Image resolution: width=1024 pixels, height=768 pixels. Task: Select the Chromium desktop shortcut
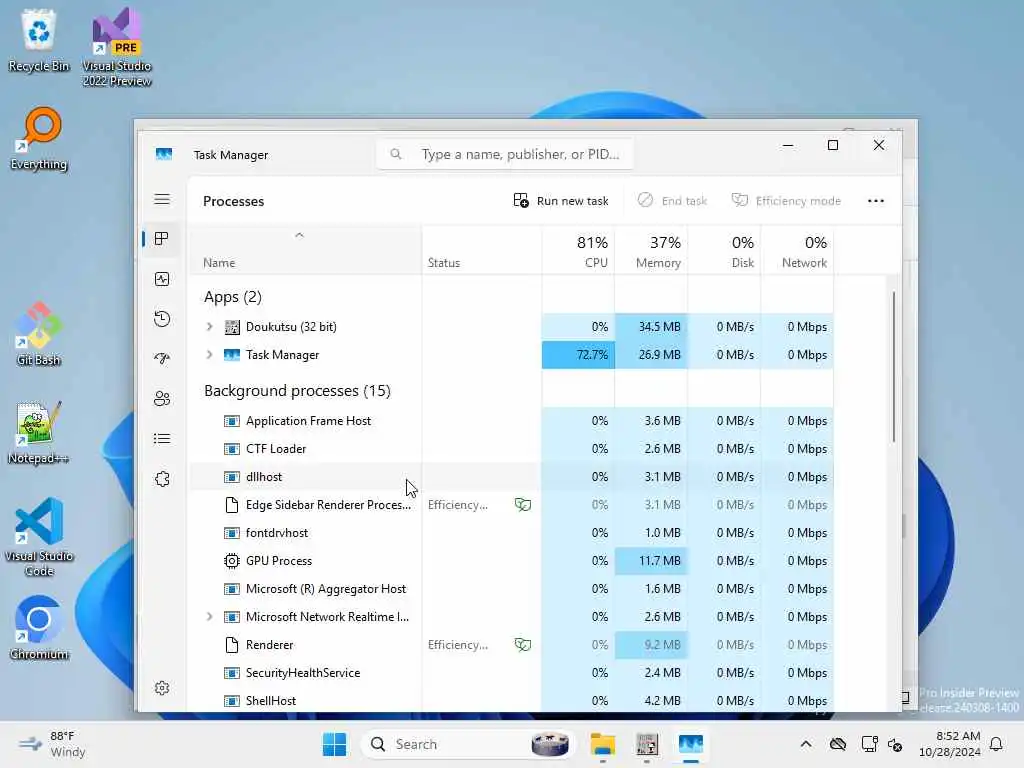pyautogui.click(x=39, y=628)
